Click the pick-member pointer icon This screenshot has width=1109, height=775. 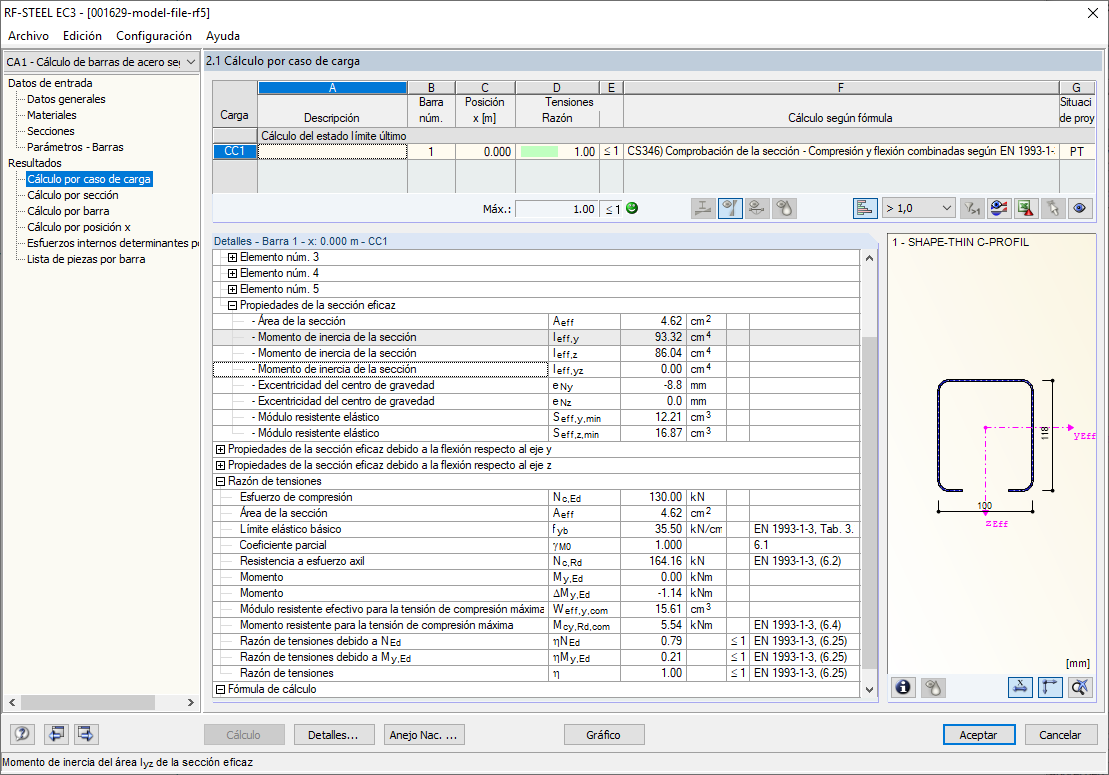click(x=1053, y=209)
